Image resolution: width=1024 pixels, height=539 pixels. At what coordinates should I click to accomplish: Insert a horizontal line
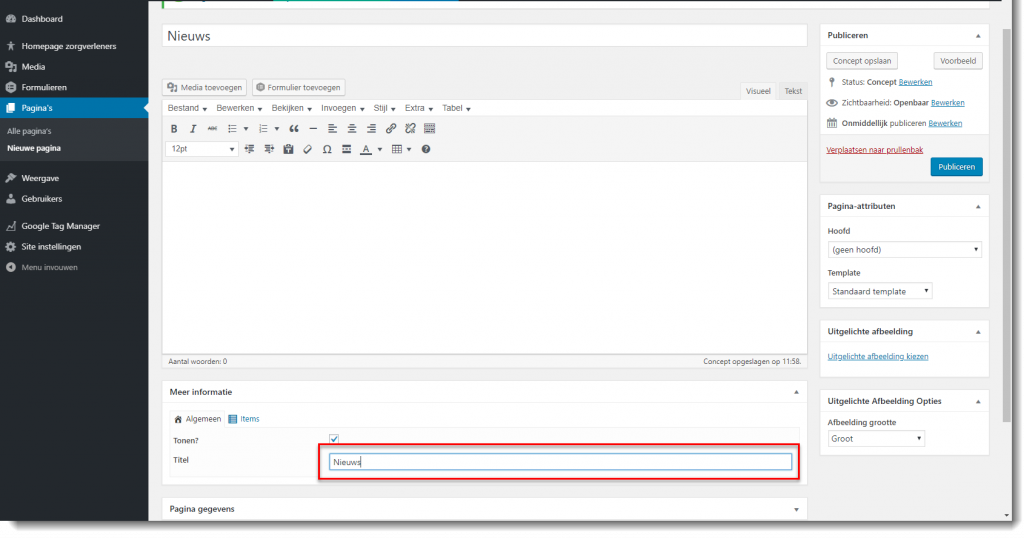[313, 129]
